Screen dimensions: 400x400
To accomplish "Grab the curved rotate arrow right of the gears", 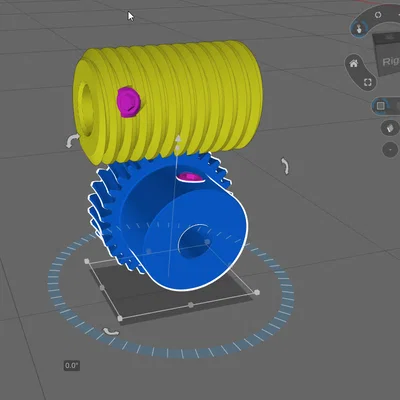I will coord(285,166).
